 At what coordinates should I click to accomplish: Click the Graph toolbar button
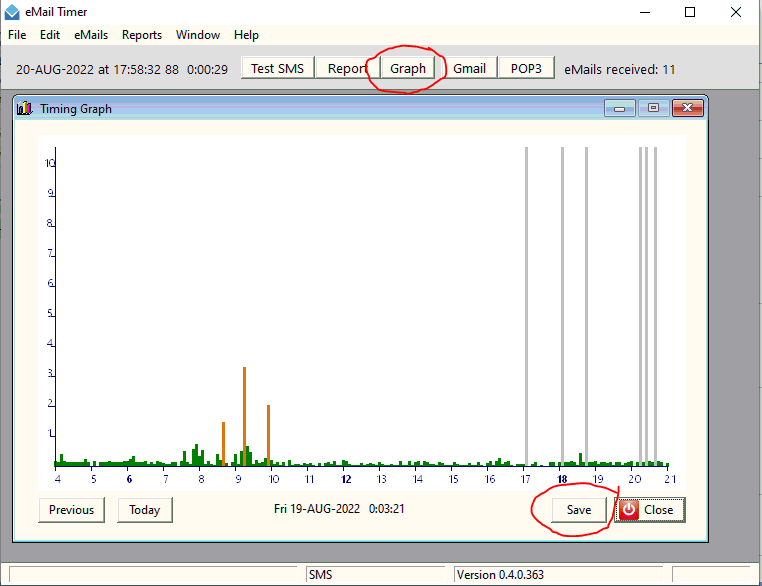pos(407,68)
